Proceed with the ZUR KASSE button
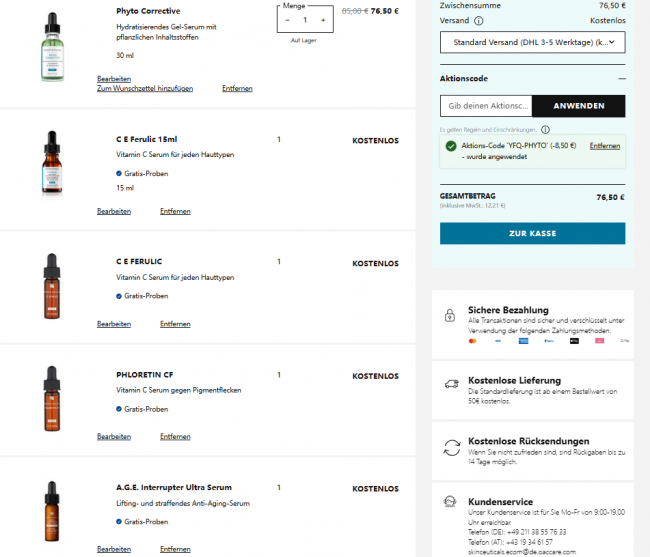The height and width of the screenshot is (557, 650). point(532,233)
